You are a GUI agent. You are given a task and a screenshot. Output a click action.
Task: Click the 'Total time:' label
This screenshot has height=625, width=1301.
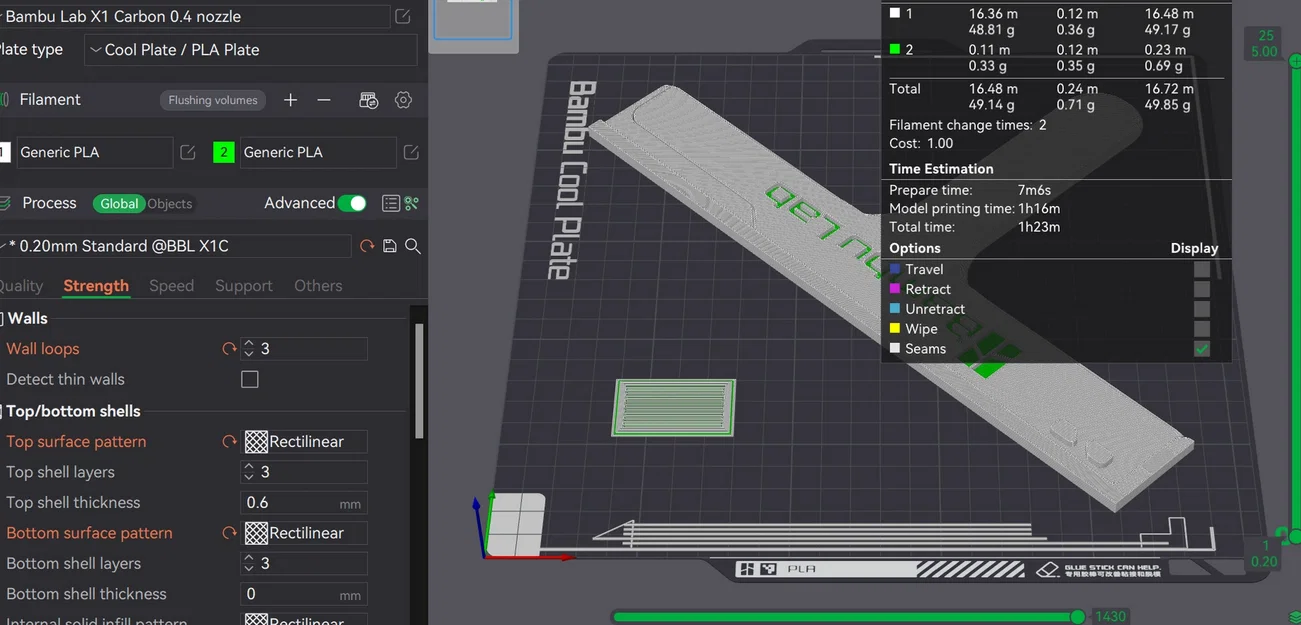point(922,227)
